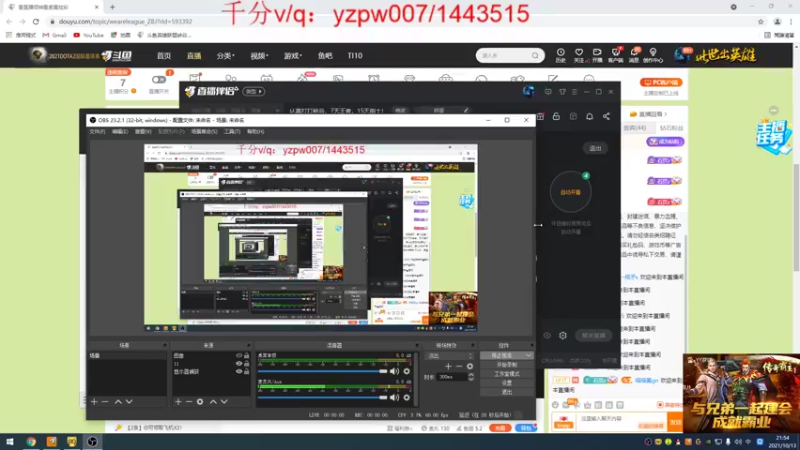Click Douyu search magnifier icon

click(535, 56)
